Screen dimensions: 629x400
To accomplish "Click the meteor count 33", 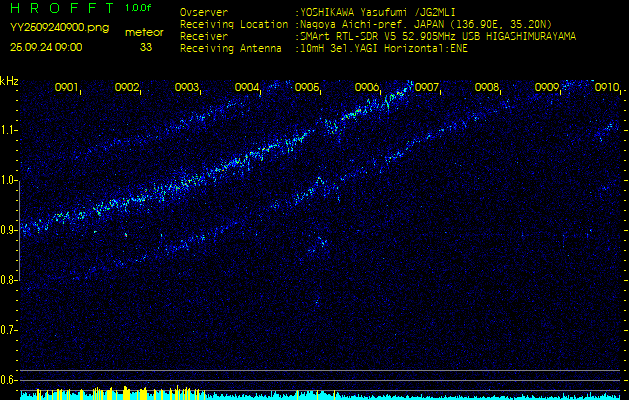I will [x=146, y=47].
